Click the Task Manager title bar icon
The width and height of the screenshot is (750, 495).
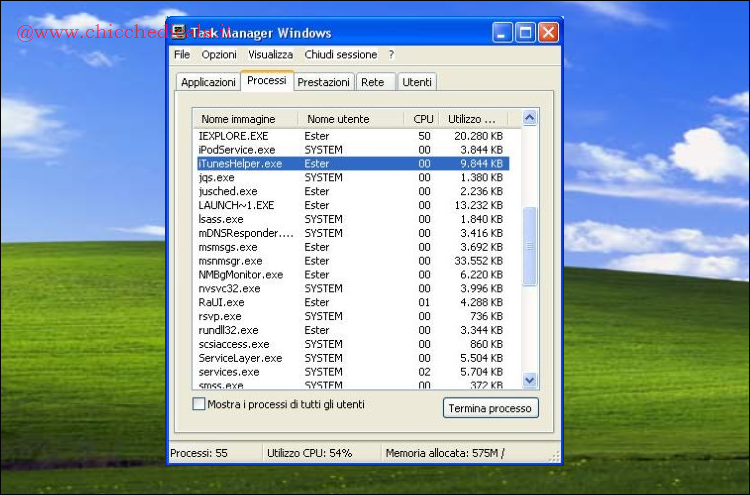tap(179, 32)
